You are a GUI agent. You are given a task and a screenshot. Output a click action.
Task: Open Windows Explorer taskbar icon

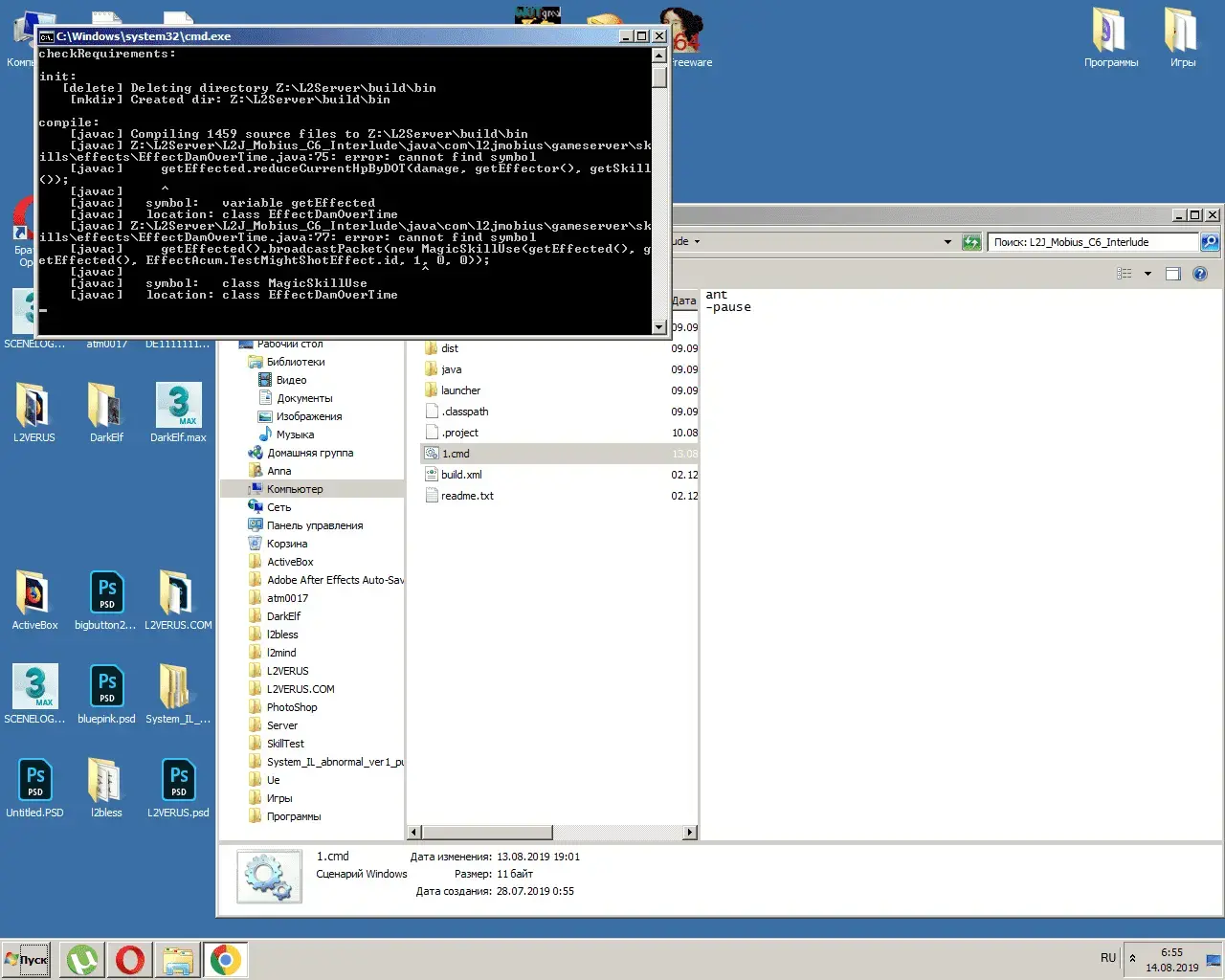click(178, 960)
